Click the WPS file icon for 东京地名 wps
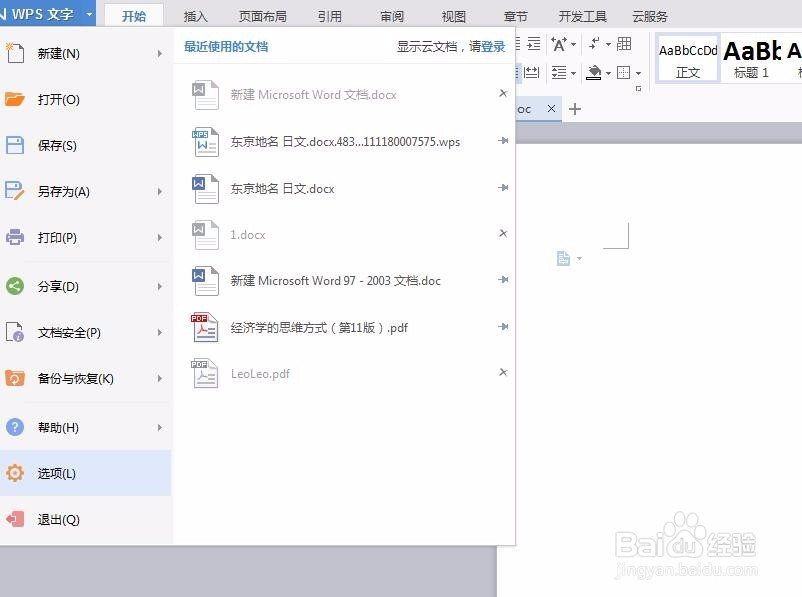Screen dimensions: 802x597 (x=205, y=142)
